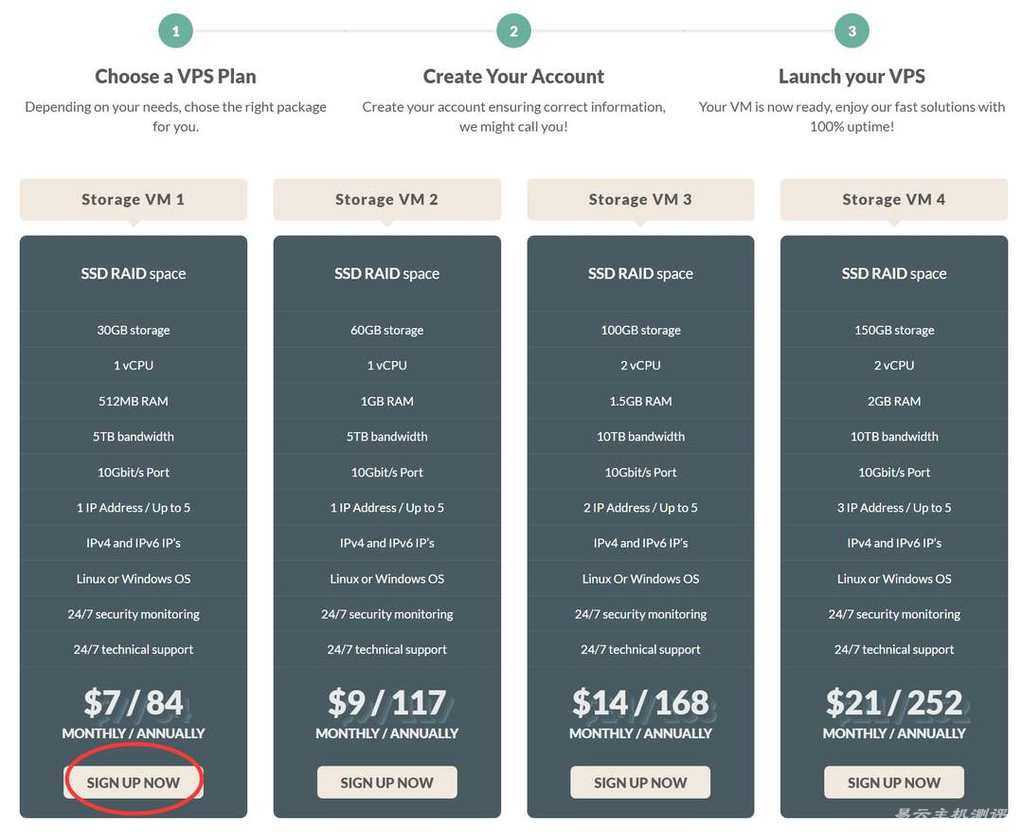Click the 1GB RAM row in VM 2
Viewport: 1022px width, 832px height.
pyautogui.click(x=387, y=401)
